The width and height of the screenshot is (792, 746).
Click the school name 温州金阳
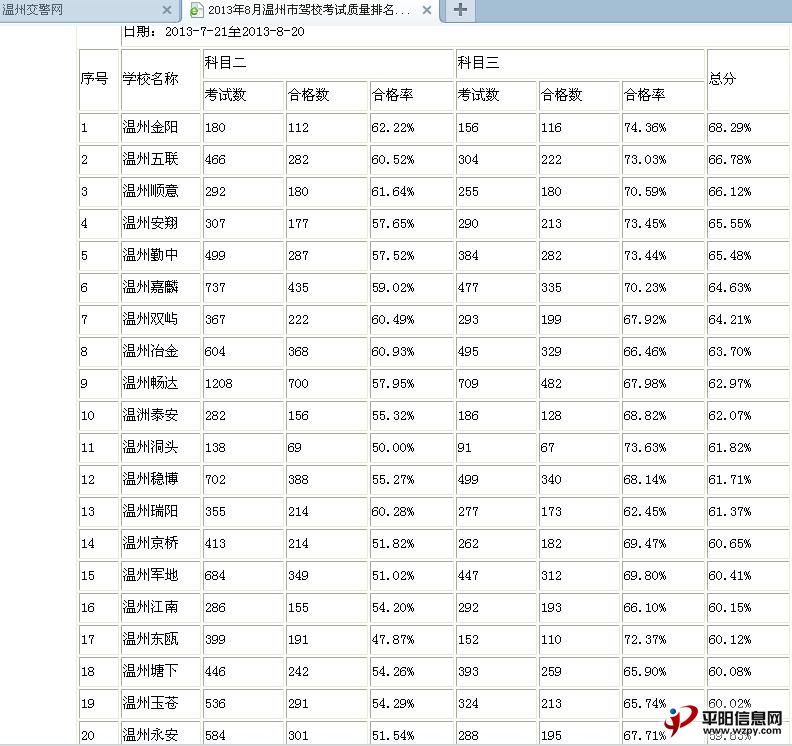tap(151, 127)
